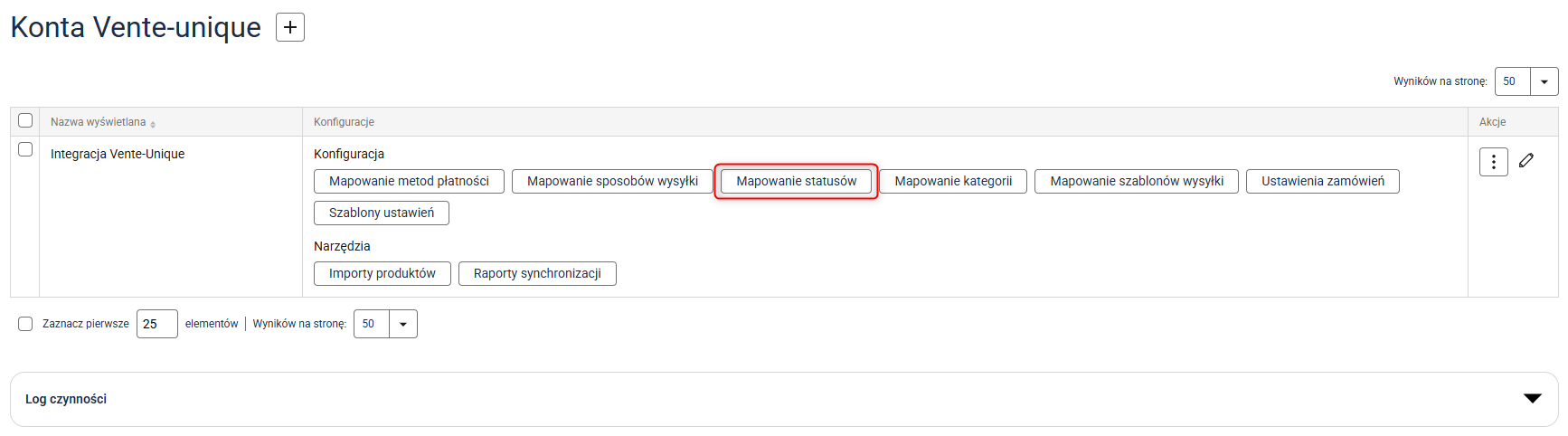Go to Mapowanie szablonów wysyłki
This screenshot has width=1568, height=436.
click(x=1136, y=181)
